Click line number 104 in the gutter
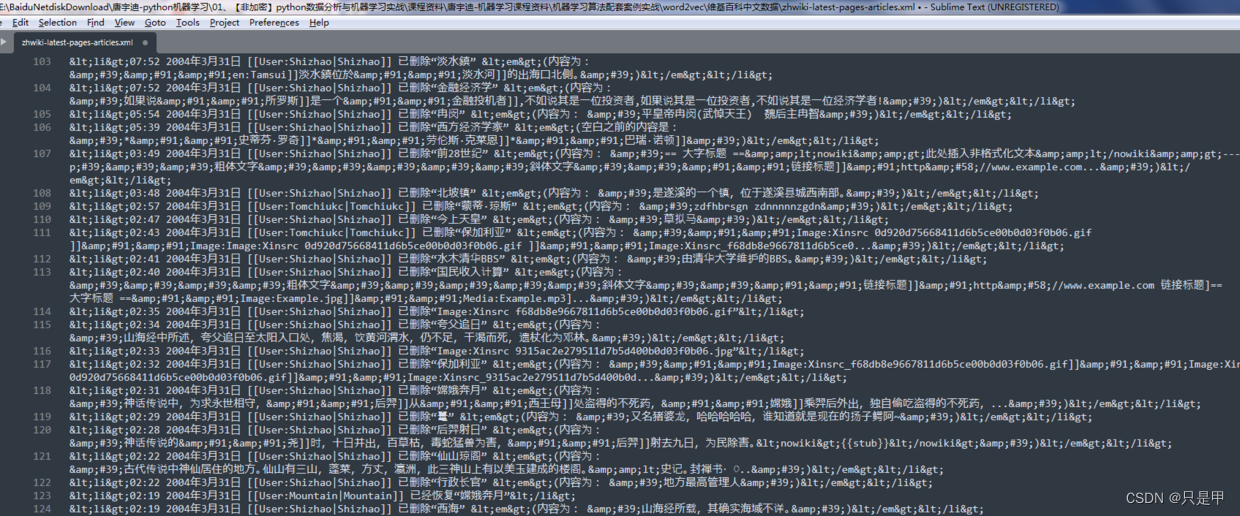 (x=41, y=88)
